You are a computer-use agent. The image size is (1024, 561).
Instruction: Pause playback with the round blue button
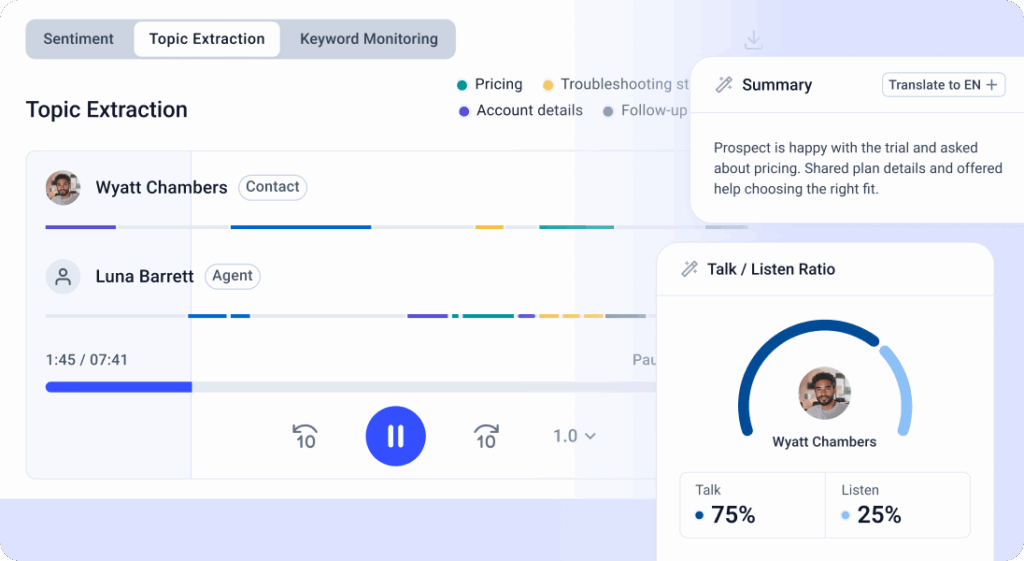coord(395,436)
